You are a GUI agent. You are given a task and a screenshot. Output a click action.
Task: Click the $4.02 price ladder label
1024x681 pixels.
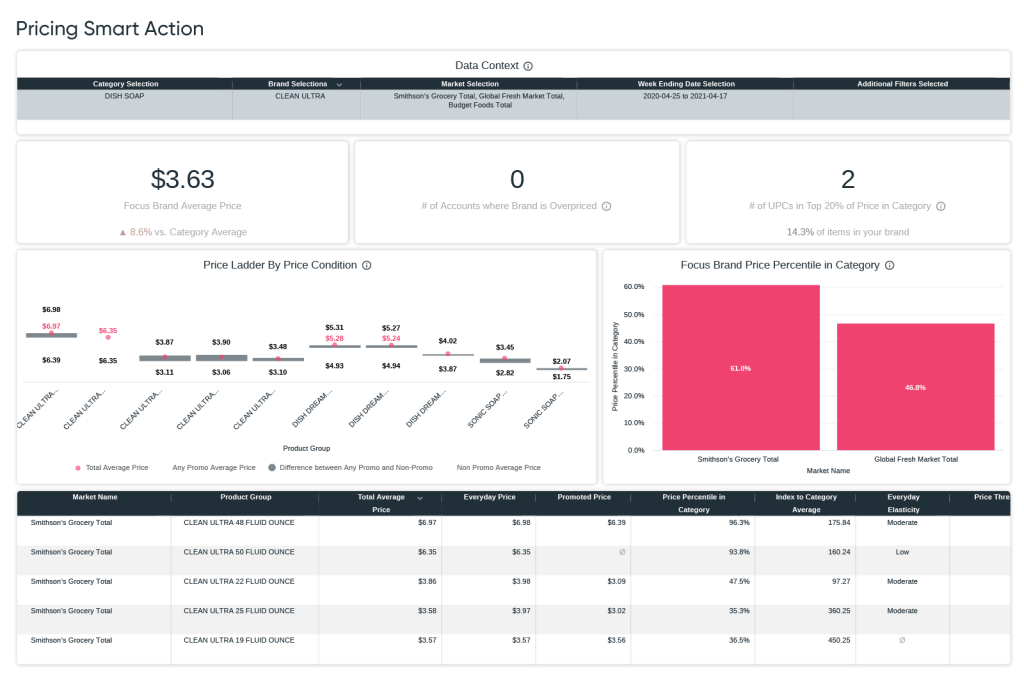pos(447,341)
